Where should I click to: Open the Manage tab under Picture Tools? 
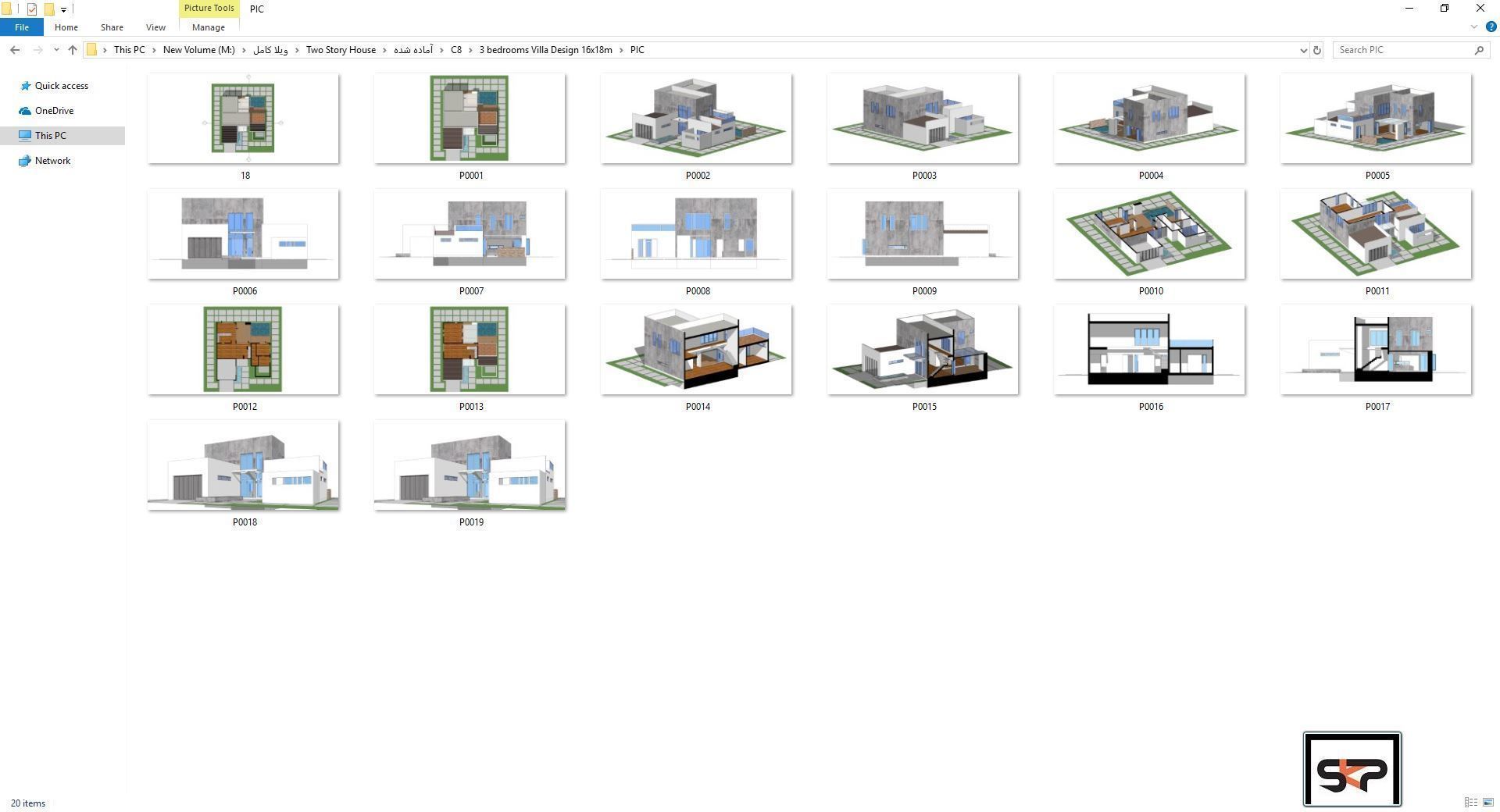point(209,27)
